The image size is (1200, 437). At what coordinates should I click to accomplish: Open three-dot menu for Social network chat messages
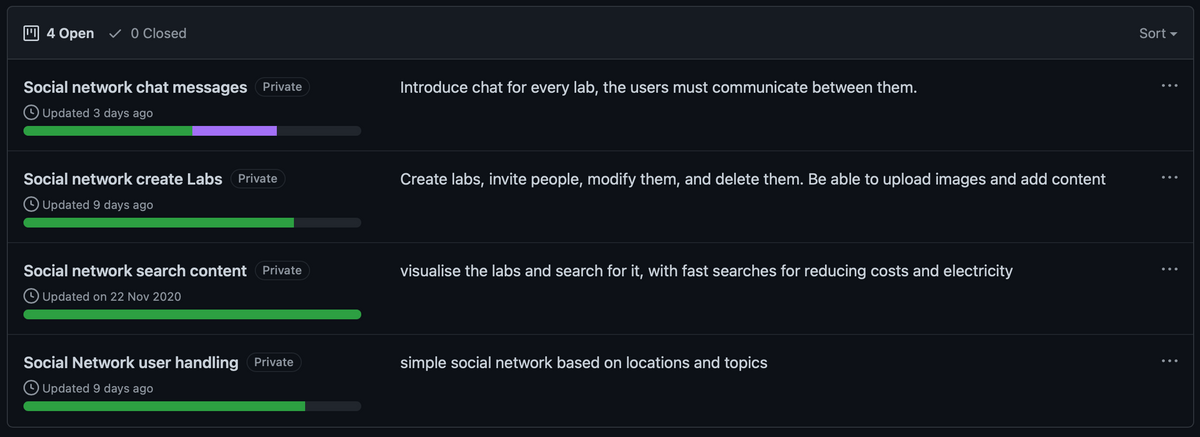pyautogui.click(x=1169, y=86)
